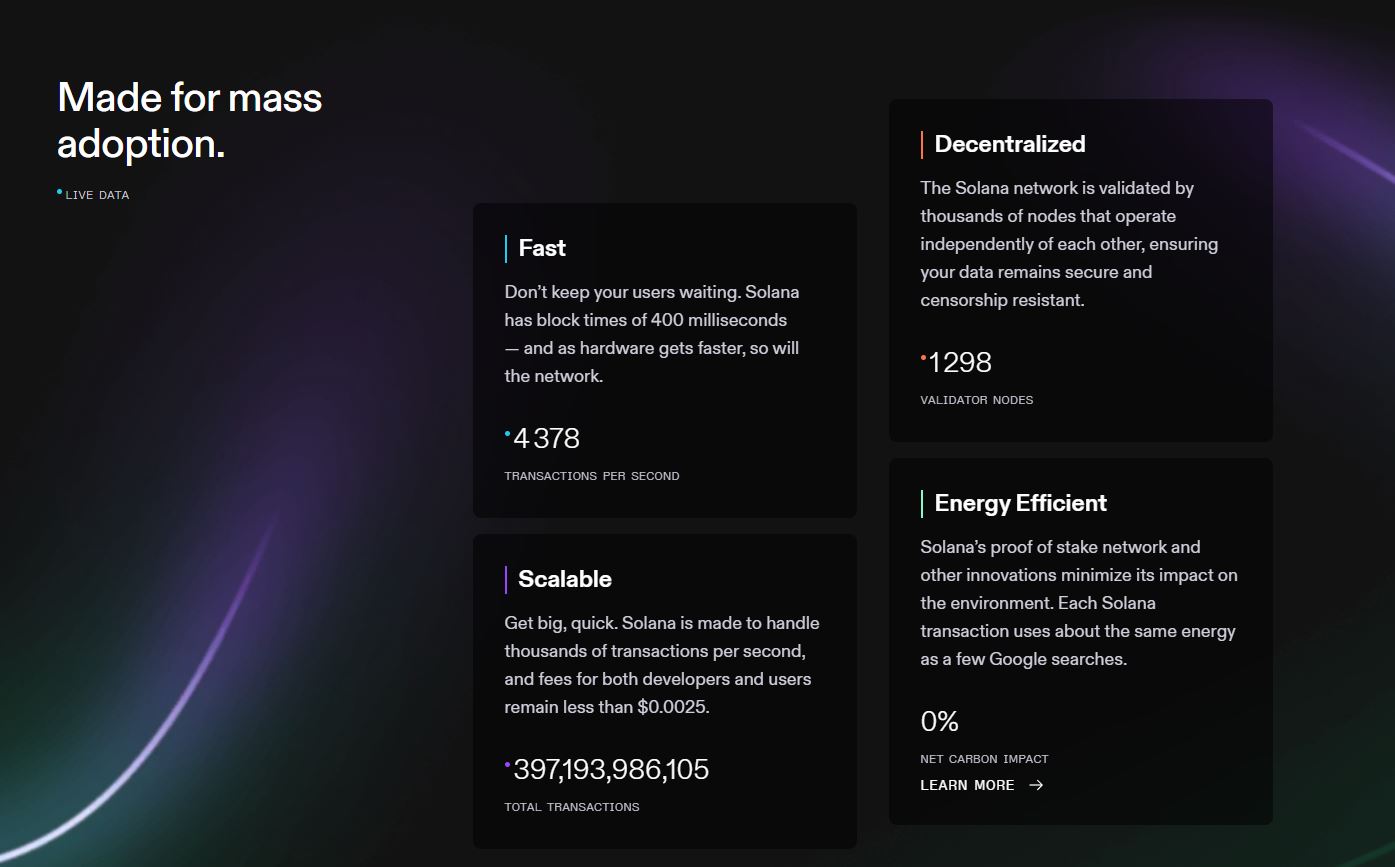
Task: Click the arrow icon beside Learn More
Action: [1036, 785]
